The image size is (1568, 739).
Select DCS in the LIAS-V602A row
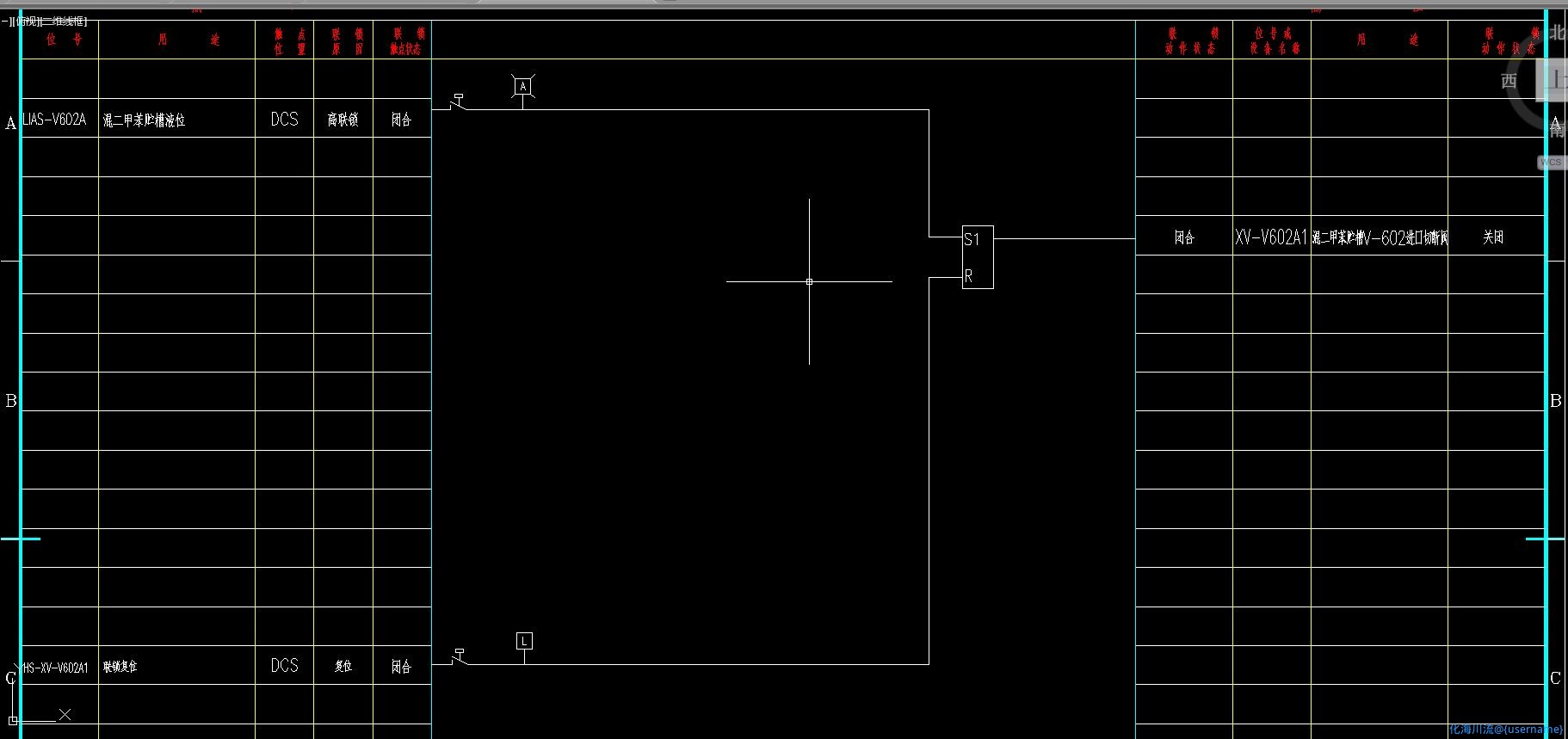point(284,120)
